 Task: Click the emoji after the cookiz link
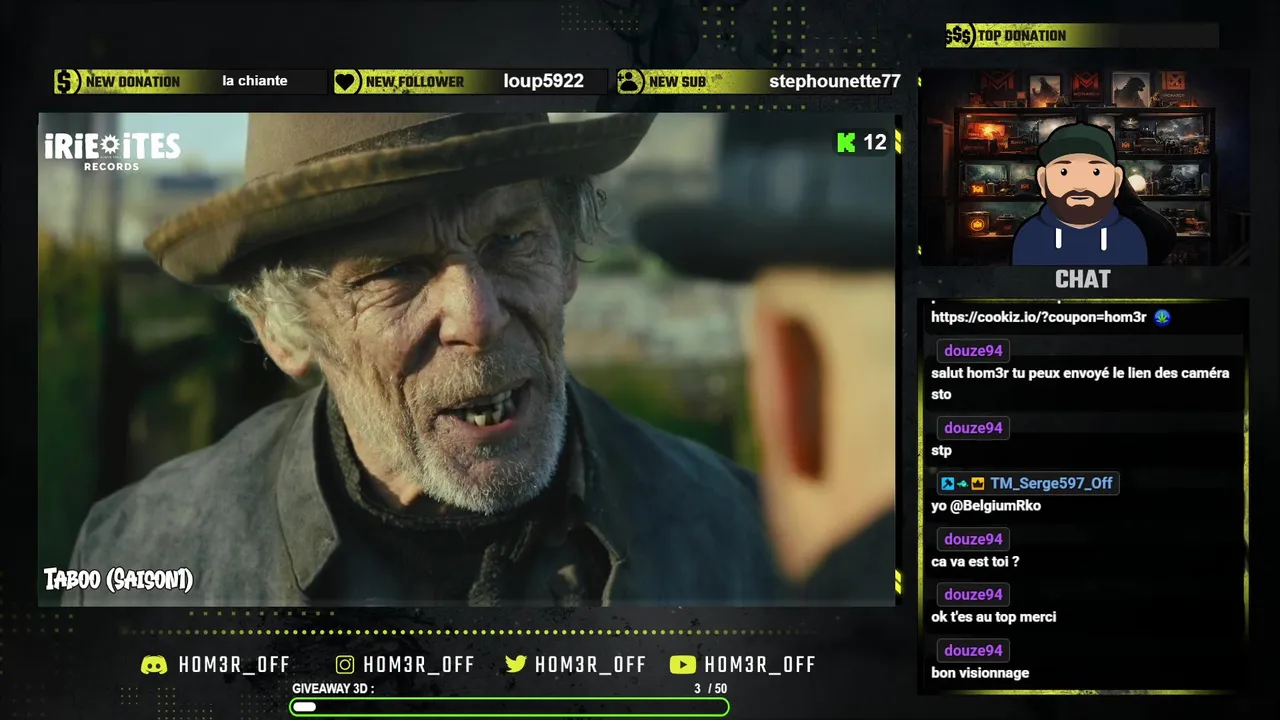(1162, 317)
